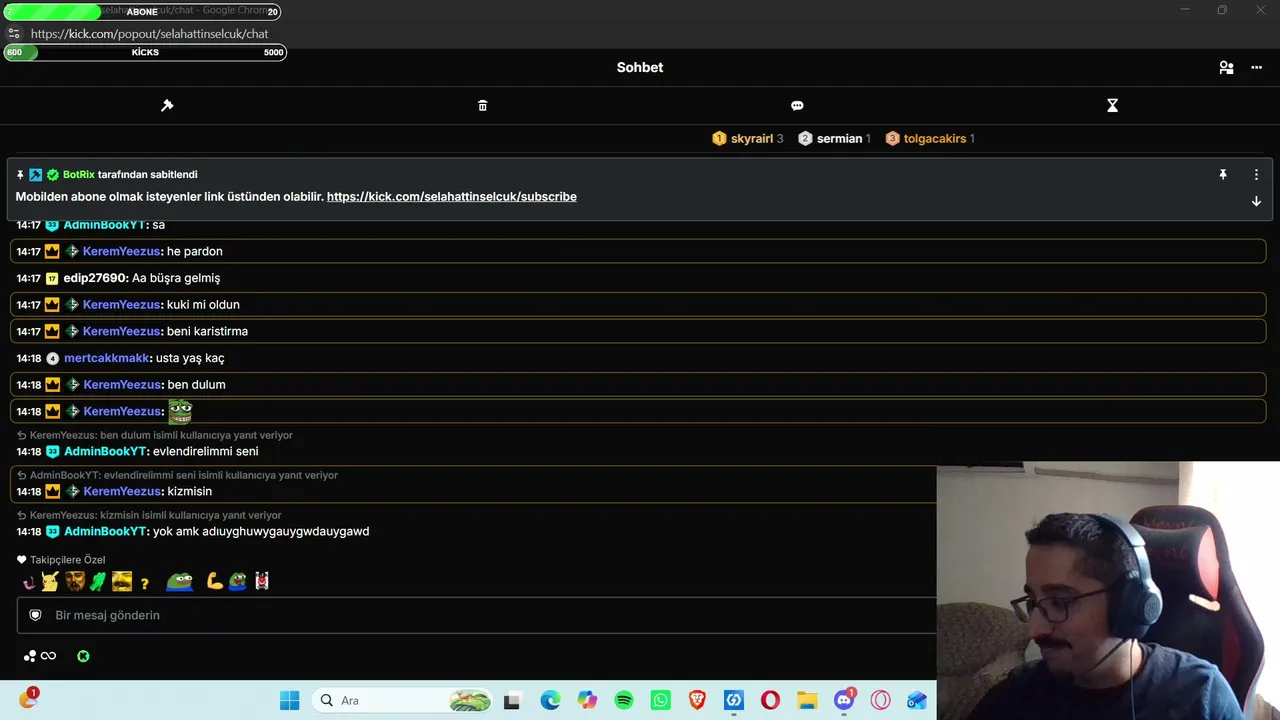Open Opera browser from taskbar
The width and height of the screenshot is (1280, 720).
coord(770,701)
